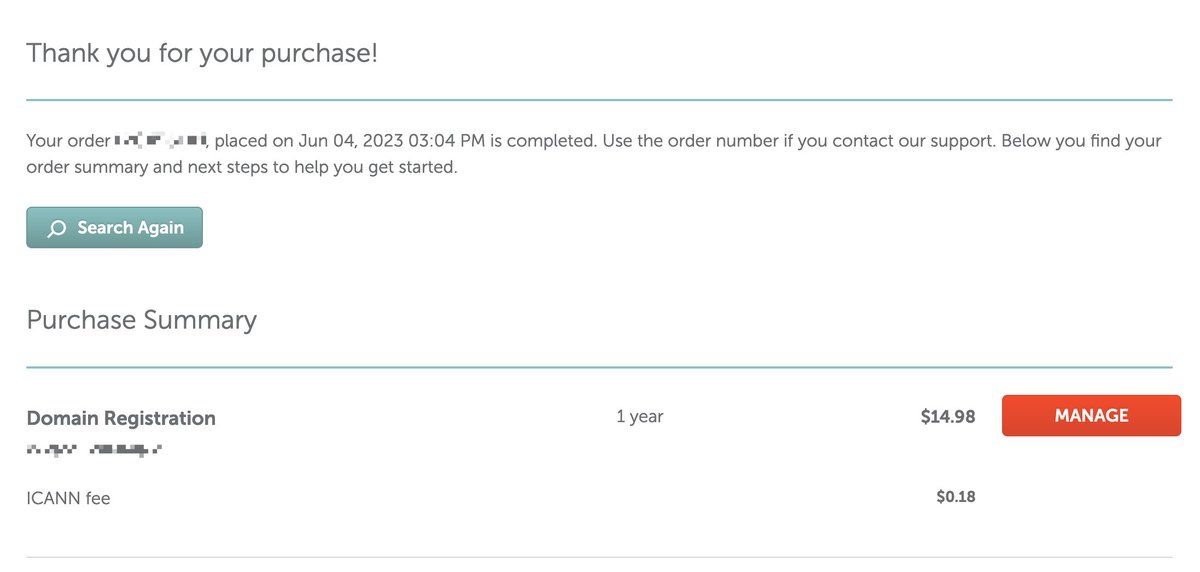Click the magnifier icon in Search Again
Image resolution: width=1200 pixels, height=572 pixels.
(x=57, y=228)
